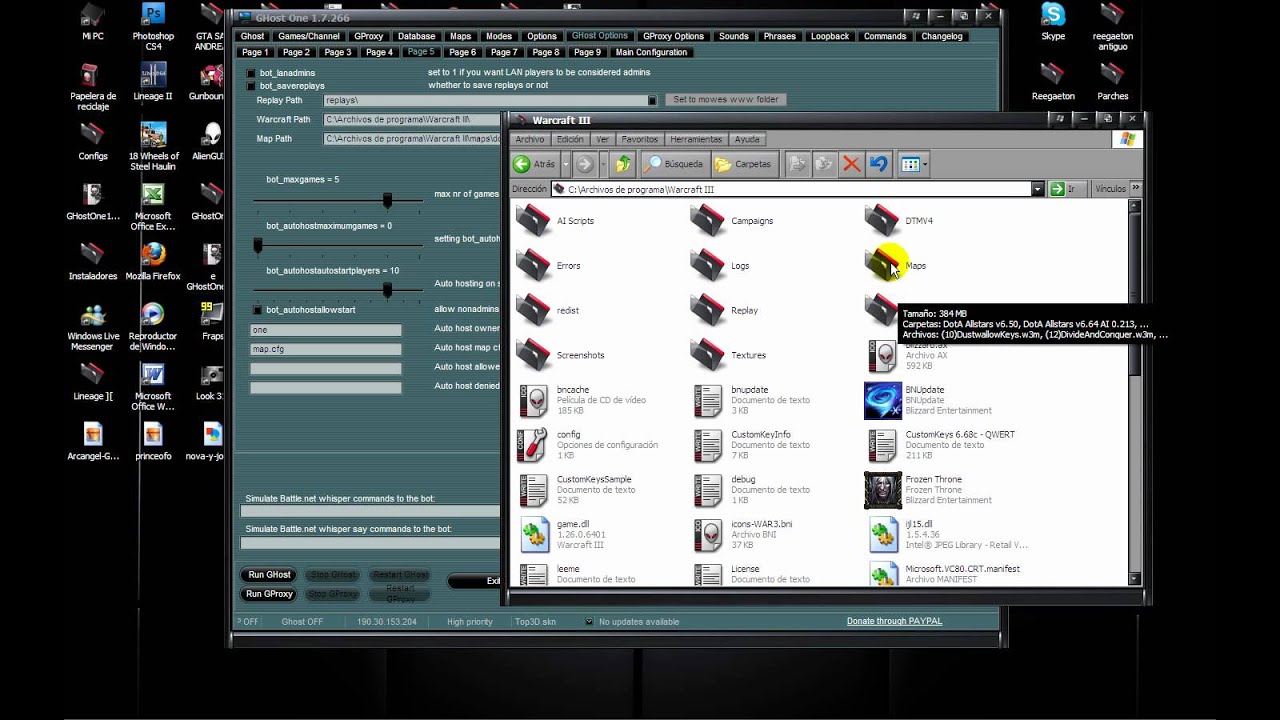Image resolution: width=1280 pixels, height=720 pixels.
Task: Go up one folder level in Explorer
Action: coord(623,164)
